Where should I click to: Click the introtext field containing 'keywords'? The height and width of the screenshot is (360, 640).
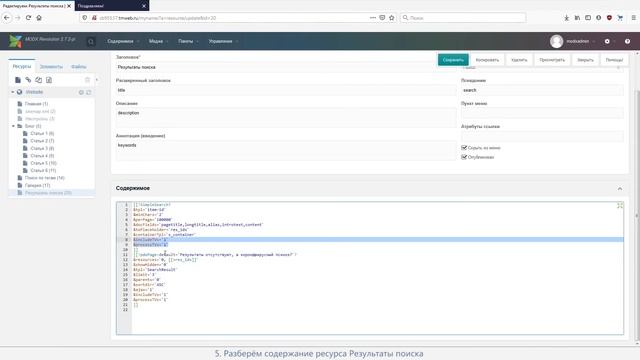point(286,150)
